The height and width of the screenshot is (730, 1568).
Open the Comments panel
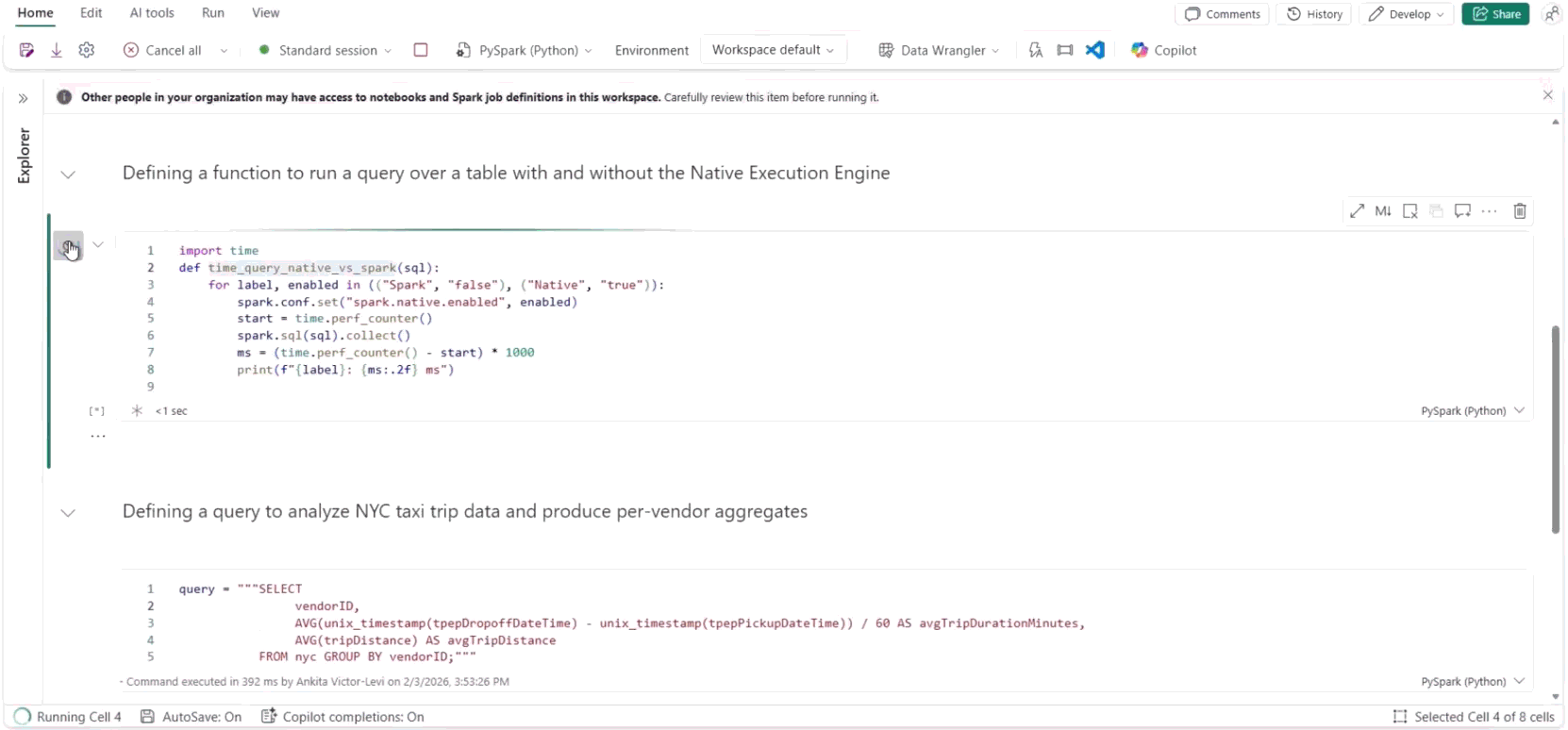[x=1223, y=14]
